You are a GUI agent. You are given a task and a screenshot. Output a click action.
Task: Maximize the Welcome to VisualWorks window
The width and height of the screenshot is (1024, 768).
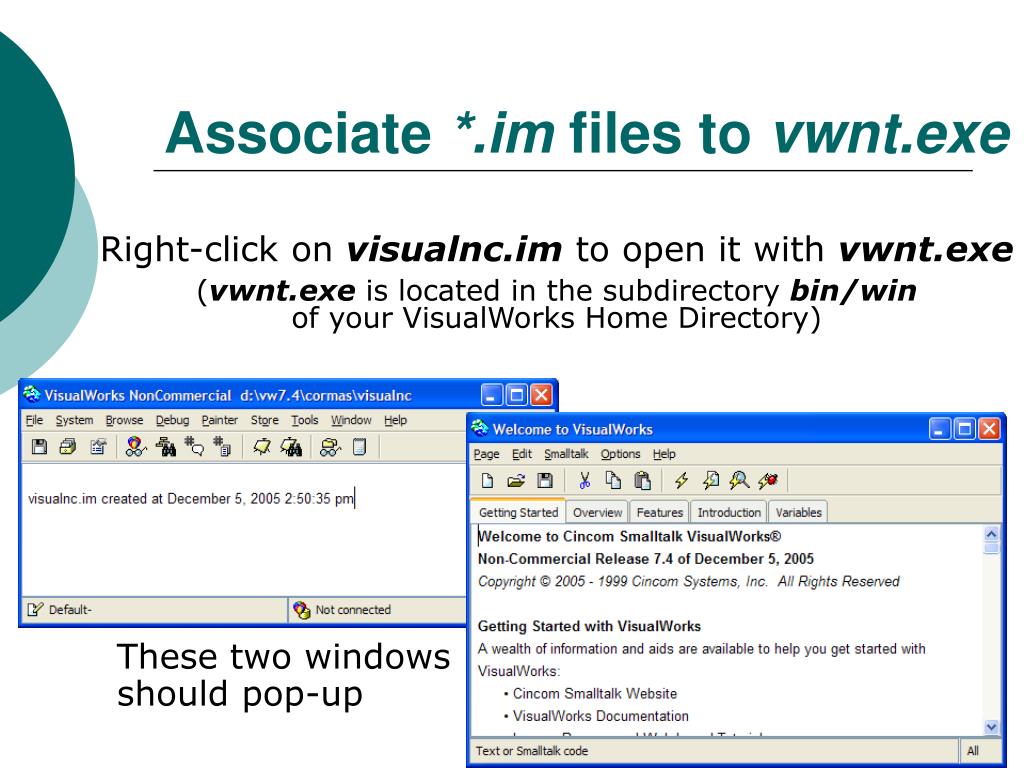pos(965,428)
